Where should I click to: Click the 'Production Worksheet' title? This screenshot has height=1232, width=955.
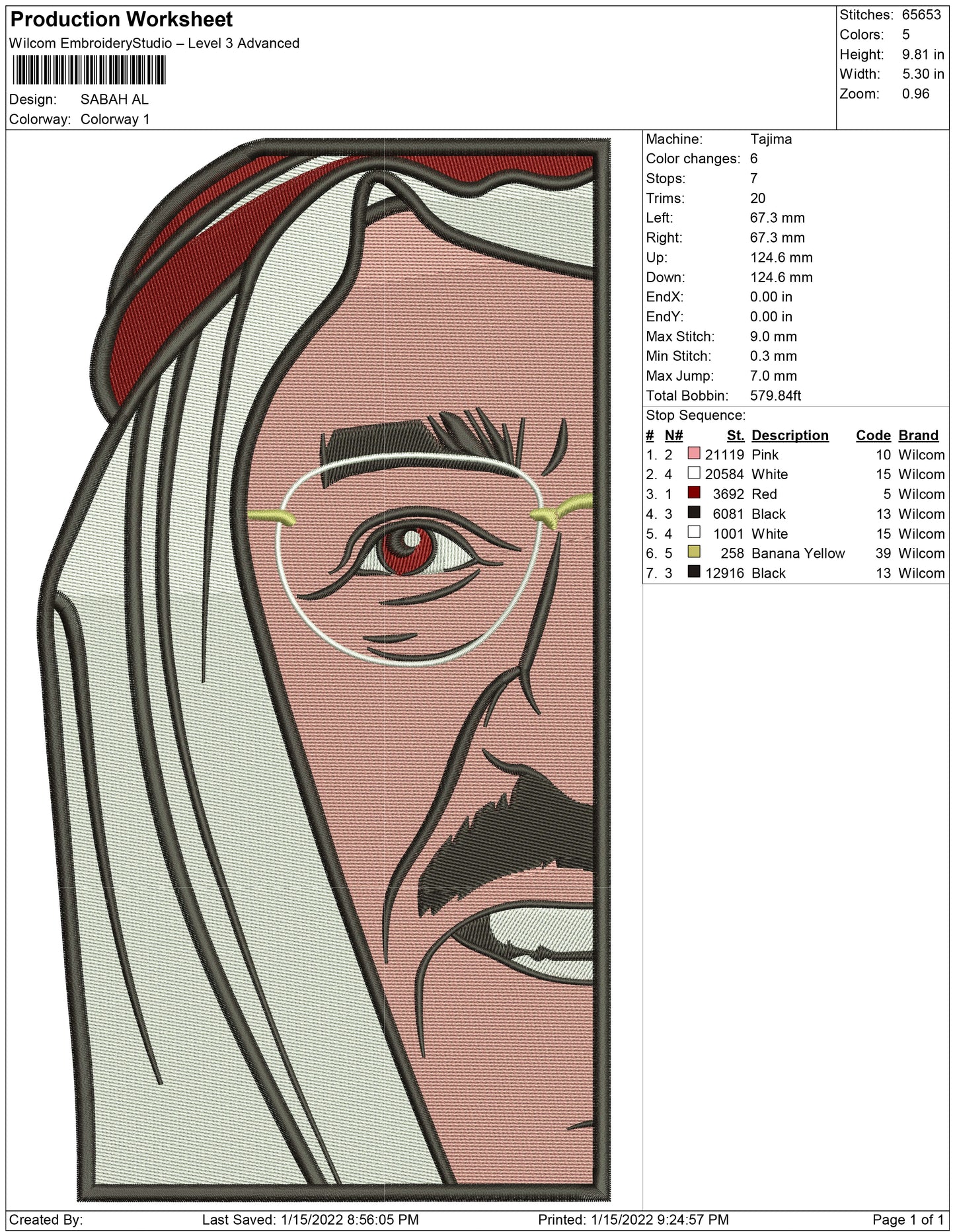tap(122, 20)
